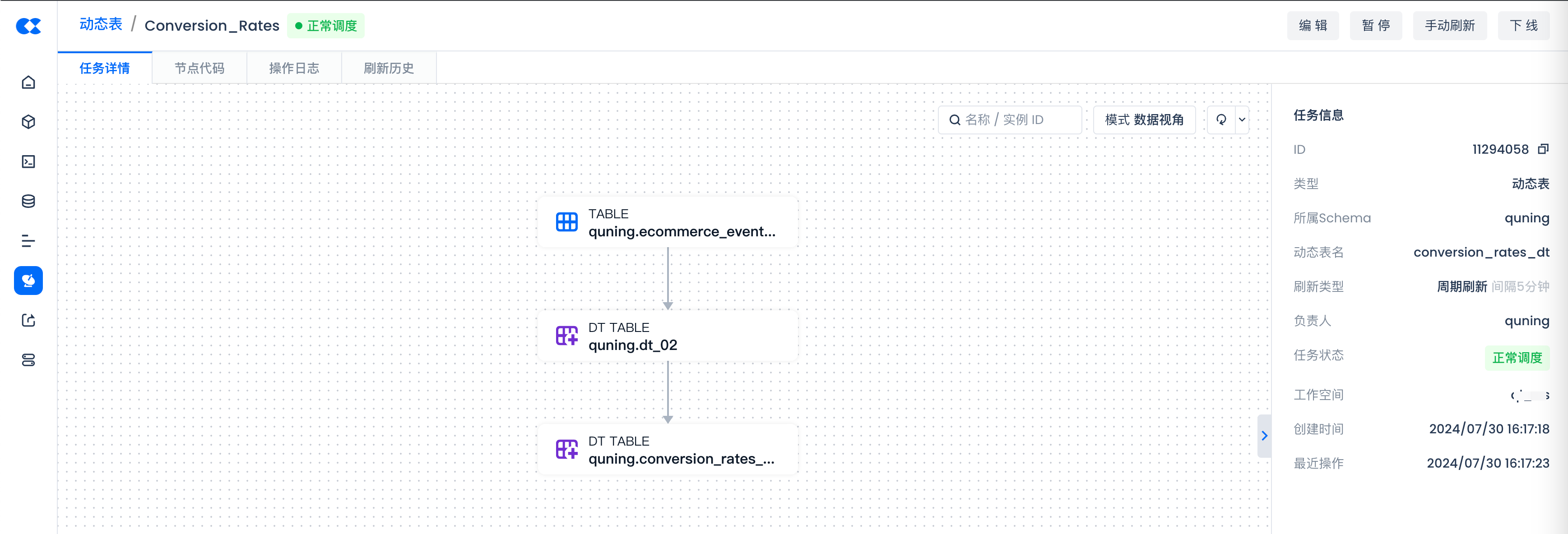Open the task list lines sidebar icon

28,241
